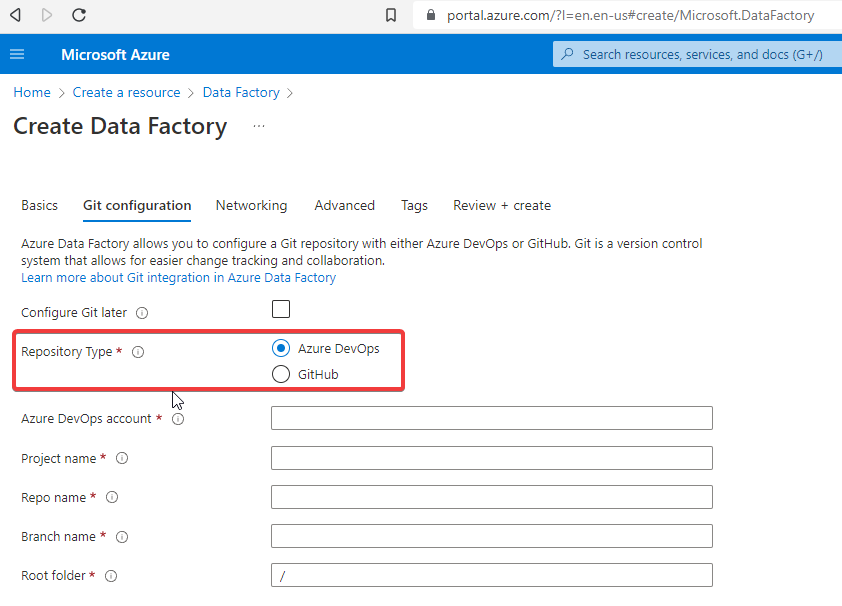Select the GitHub repository type option

point(281,375)
